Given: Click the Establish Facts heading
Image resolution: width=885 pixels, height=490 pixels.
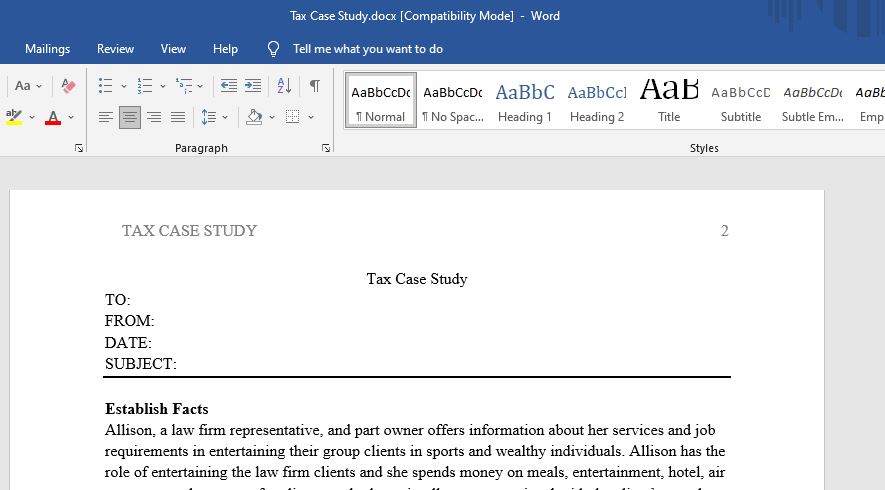Looking at the screenshot, I should 157,409.
